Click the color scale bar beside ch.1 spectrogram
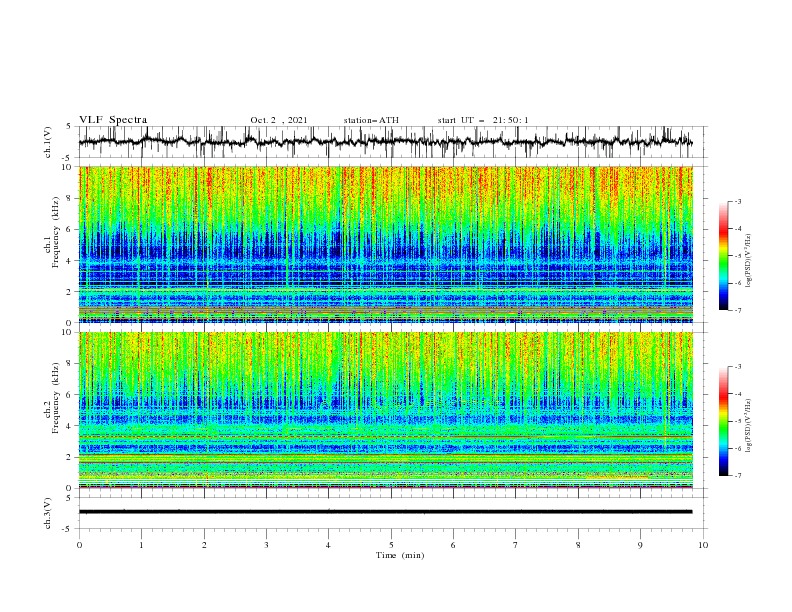 click(723, 256)
